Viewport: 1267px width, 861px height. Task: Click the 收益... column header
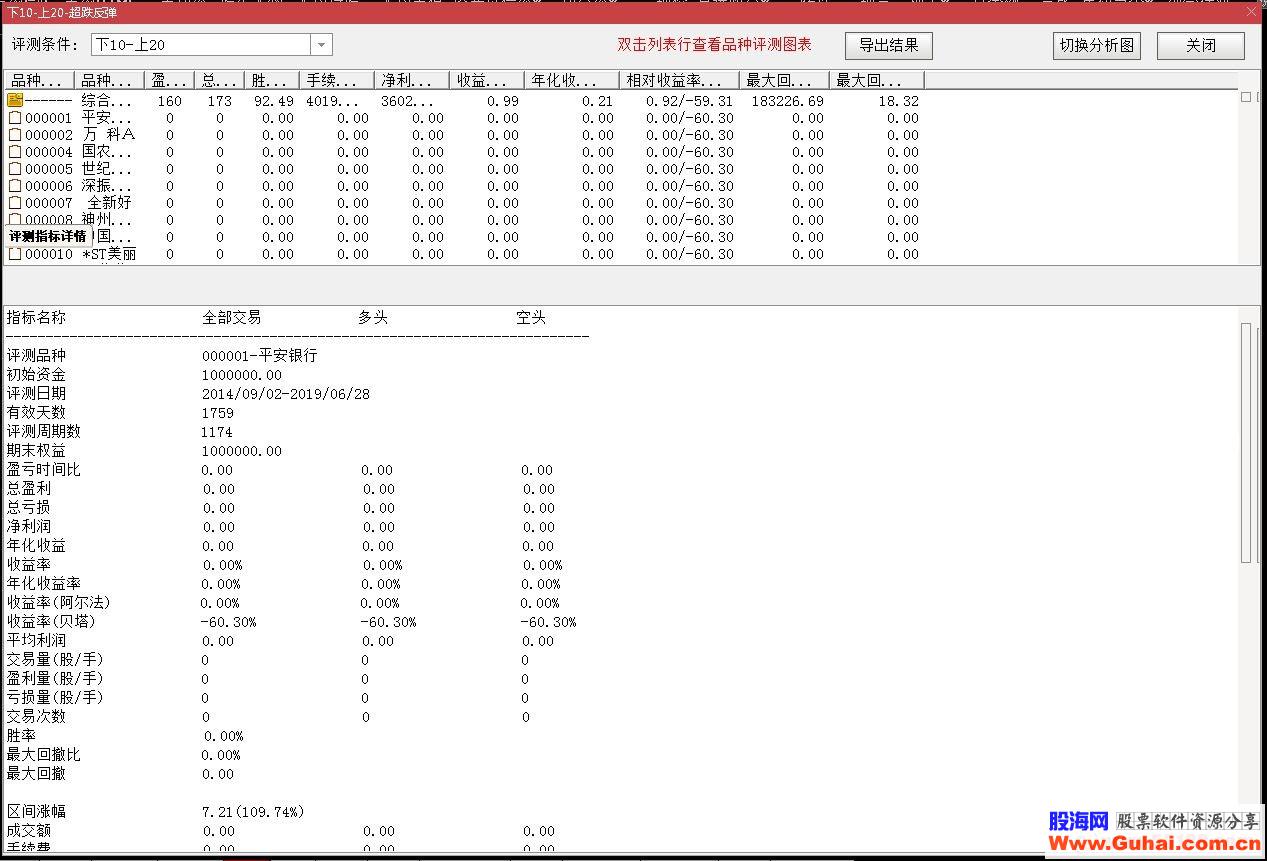[x=487, y=80]
